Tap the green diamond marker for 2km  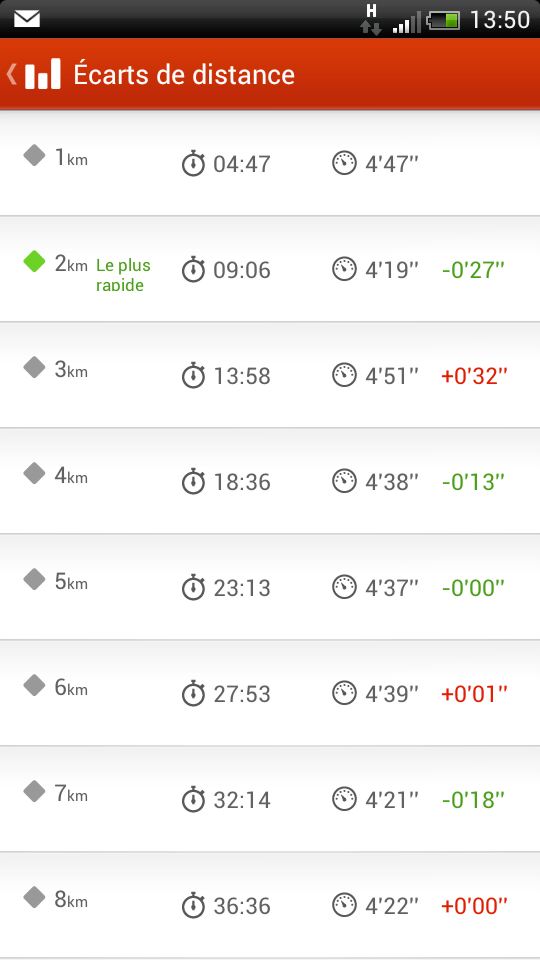(34, 262)
